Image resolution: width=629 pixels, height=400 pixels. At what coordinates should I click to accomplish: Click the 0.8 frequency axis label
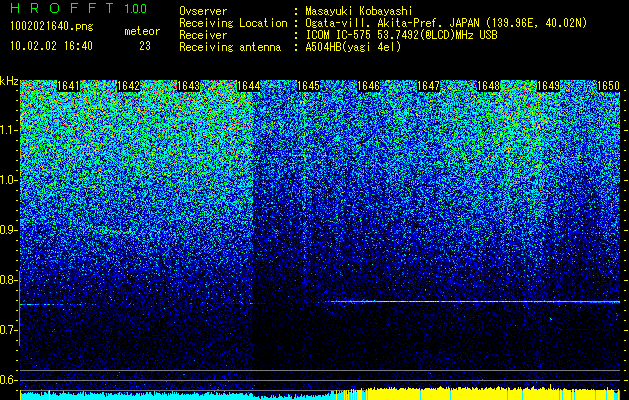(x=8, y=280)
